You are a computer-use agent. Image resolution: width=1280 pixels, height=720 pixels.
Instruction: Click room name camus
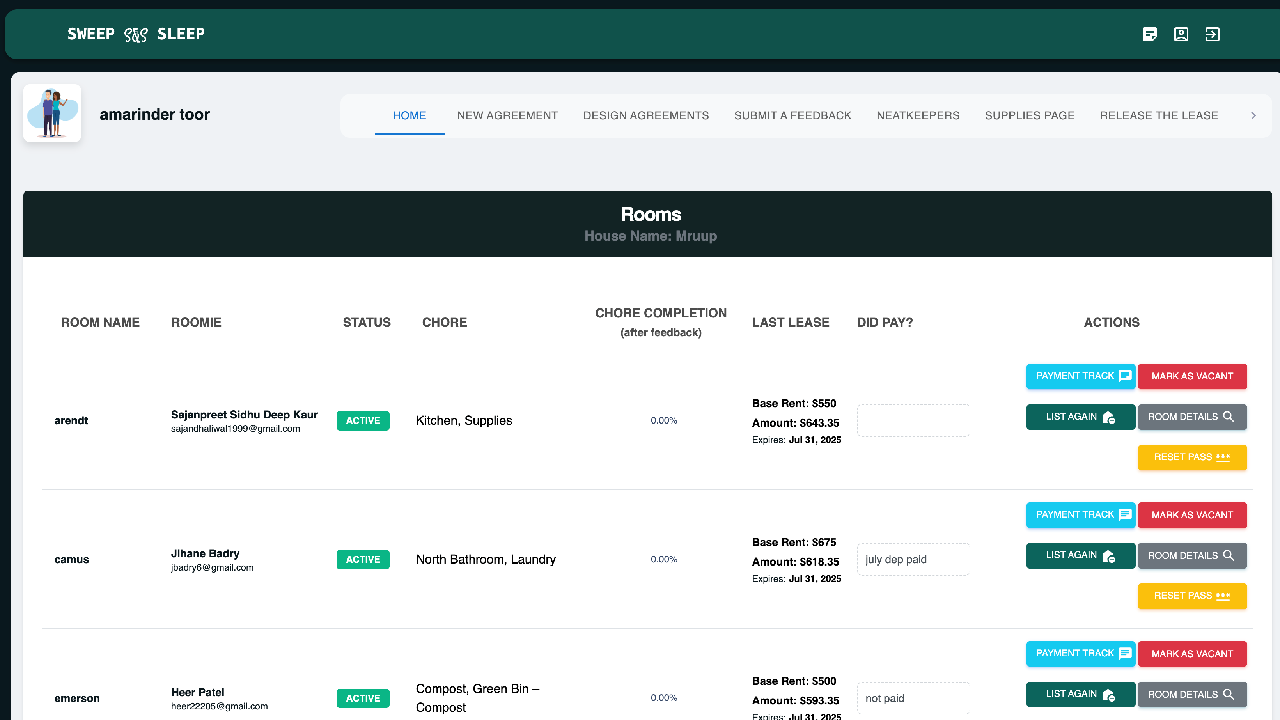tap(72, 560)
